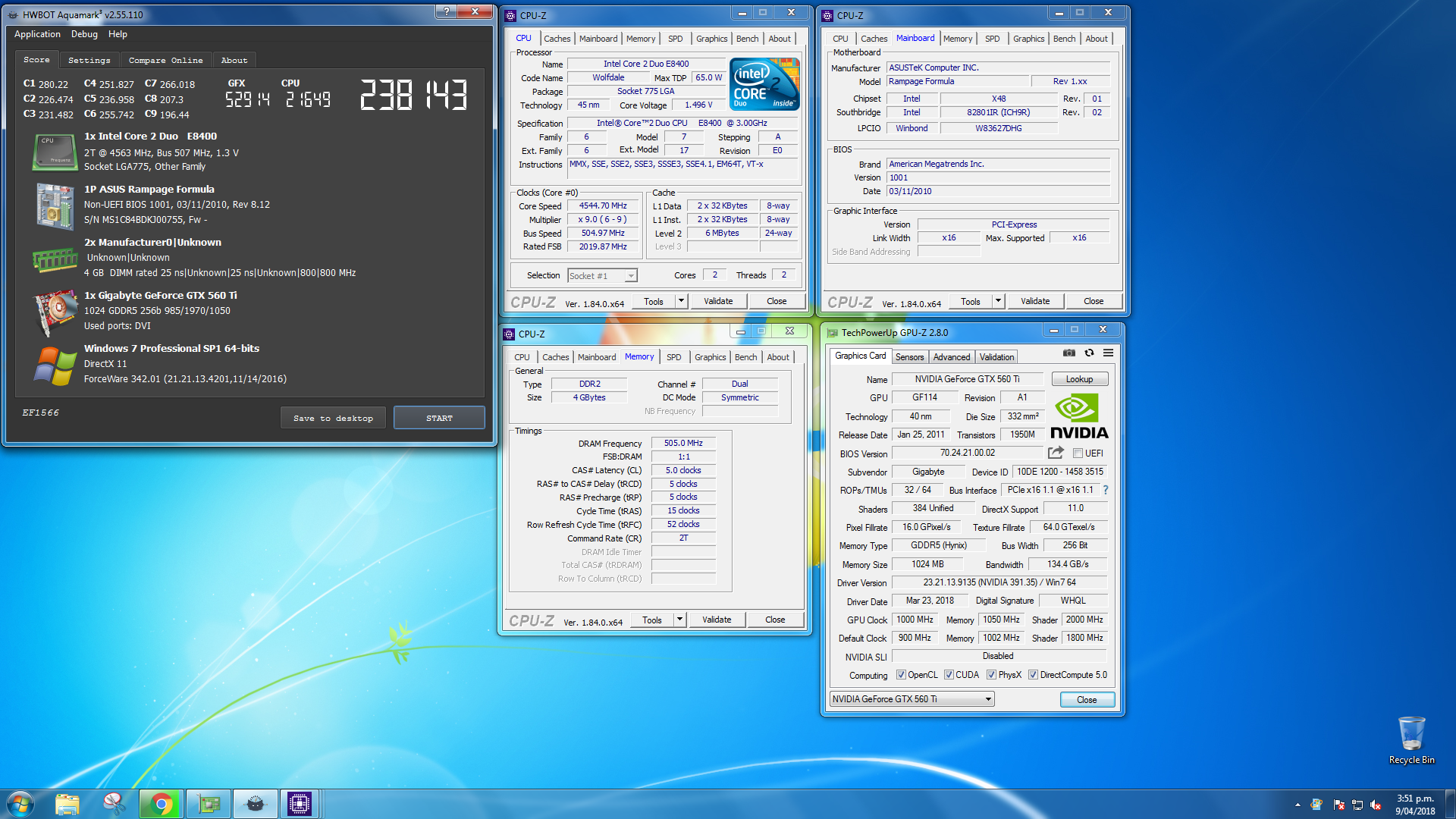The image size is (1456, 819).
Task: Expand Tools dropdown arrow in Memory tab window
Action: 679,620
